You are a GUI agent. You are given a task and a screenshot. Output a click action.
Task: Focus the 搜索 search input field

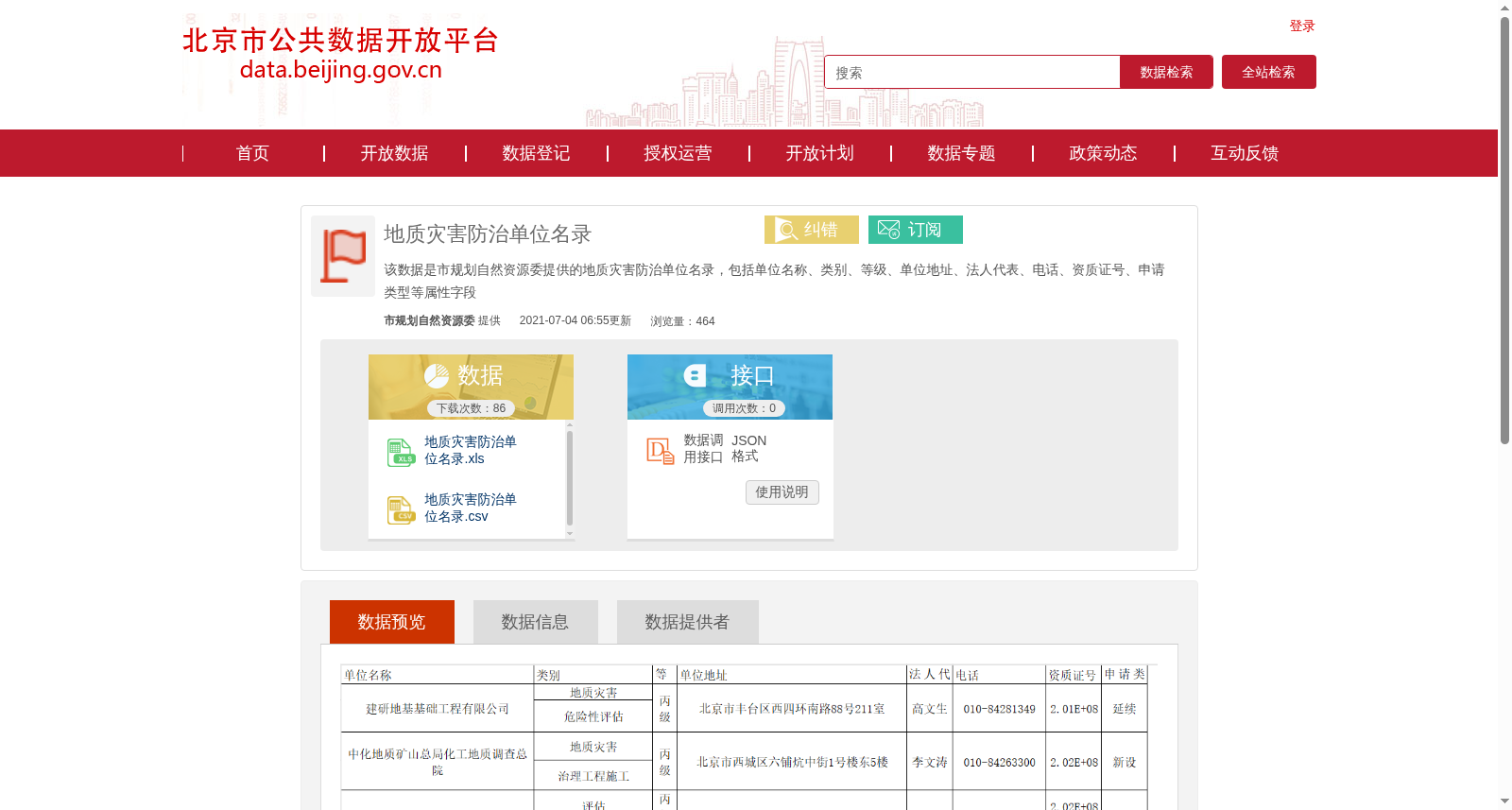coord(972,72)
